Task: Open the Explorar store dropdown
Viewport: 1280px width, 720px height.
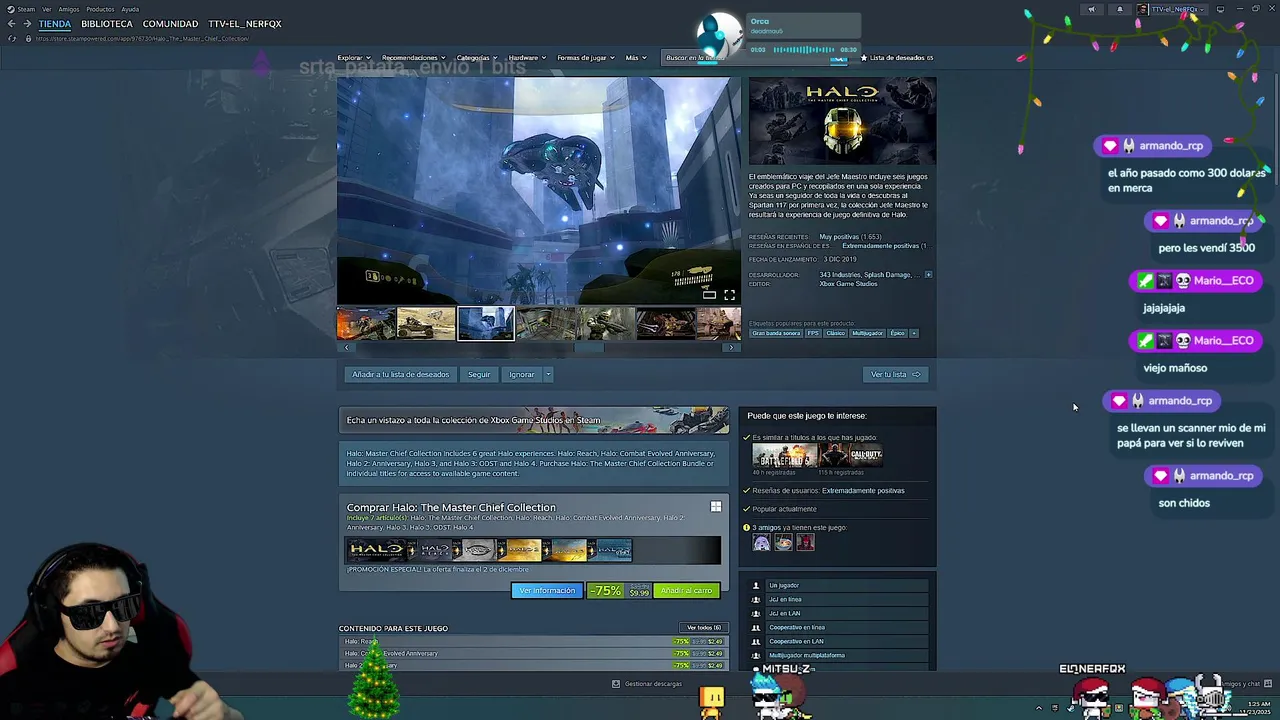Action: click(354, 58)
